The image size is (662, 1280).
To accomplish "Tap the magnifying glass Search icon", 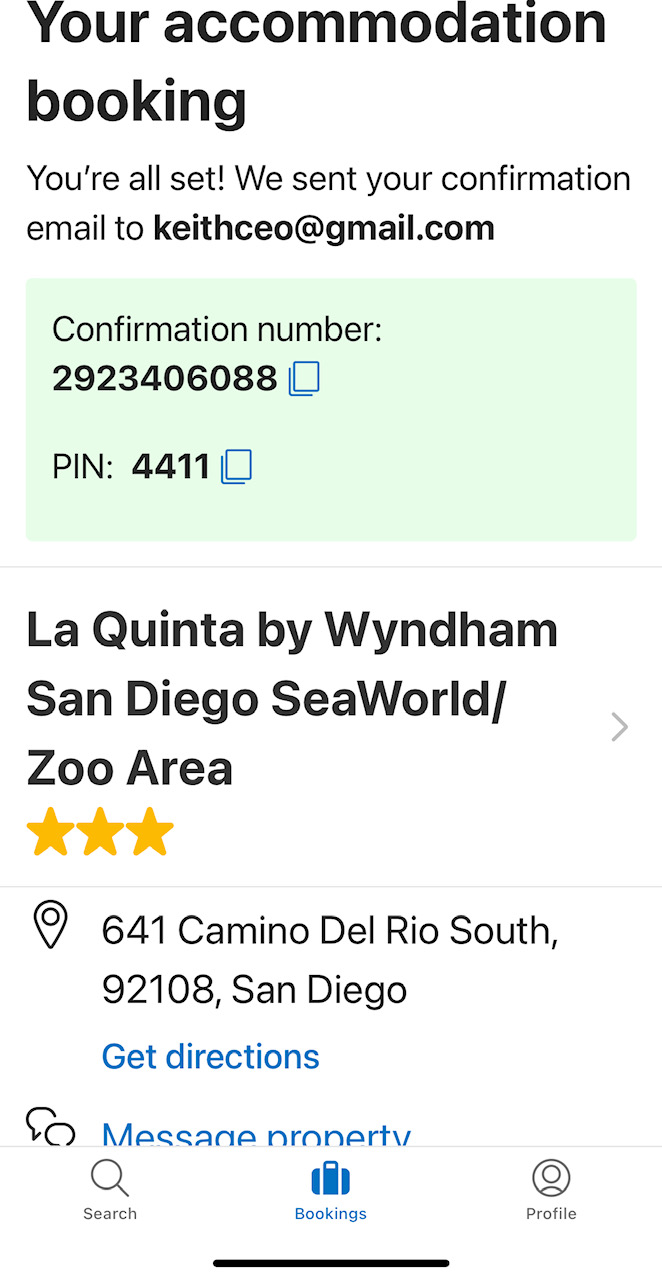I will pyautogui.click(x=110, y=1178).
